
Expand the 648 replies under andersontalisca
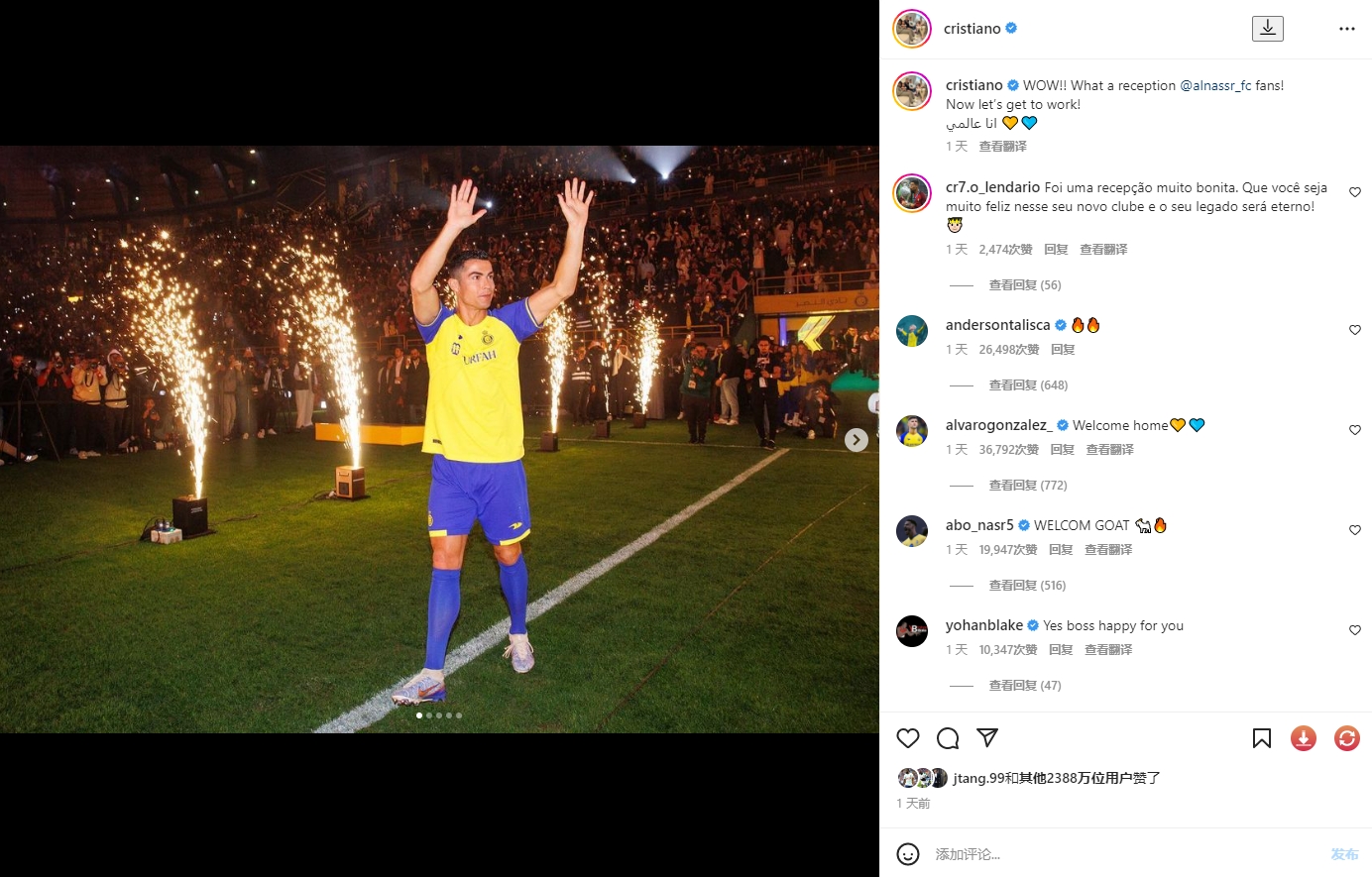pos(1027,385)
